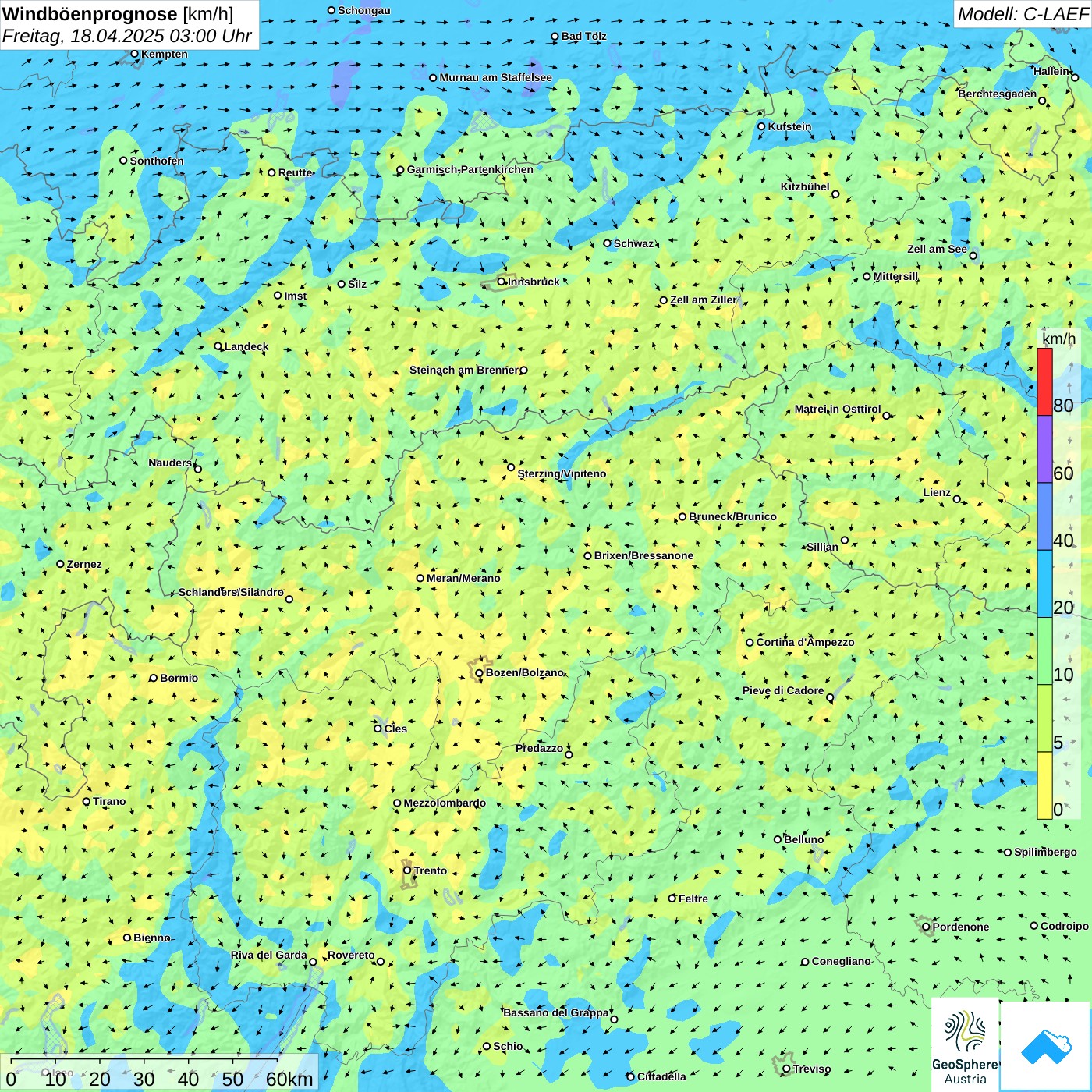Click the Belluno city marker

[778, 839]
